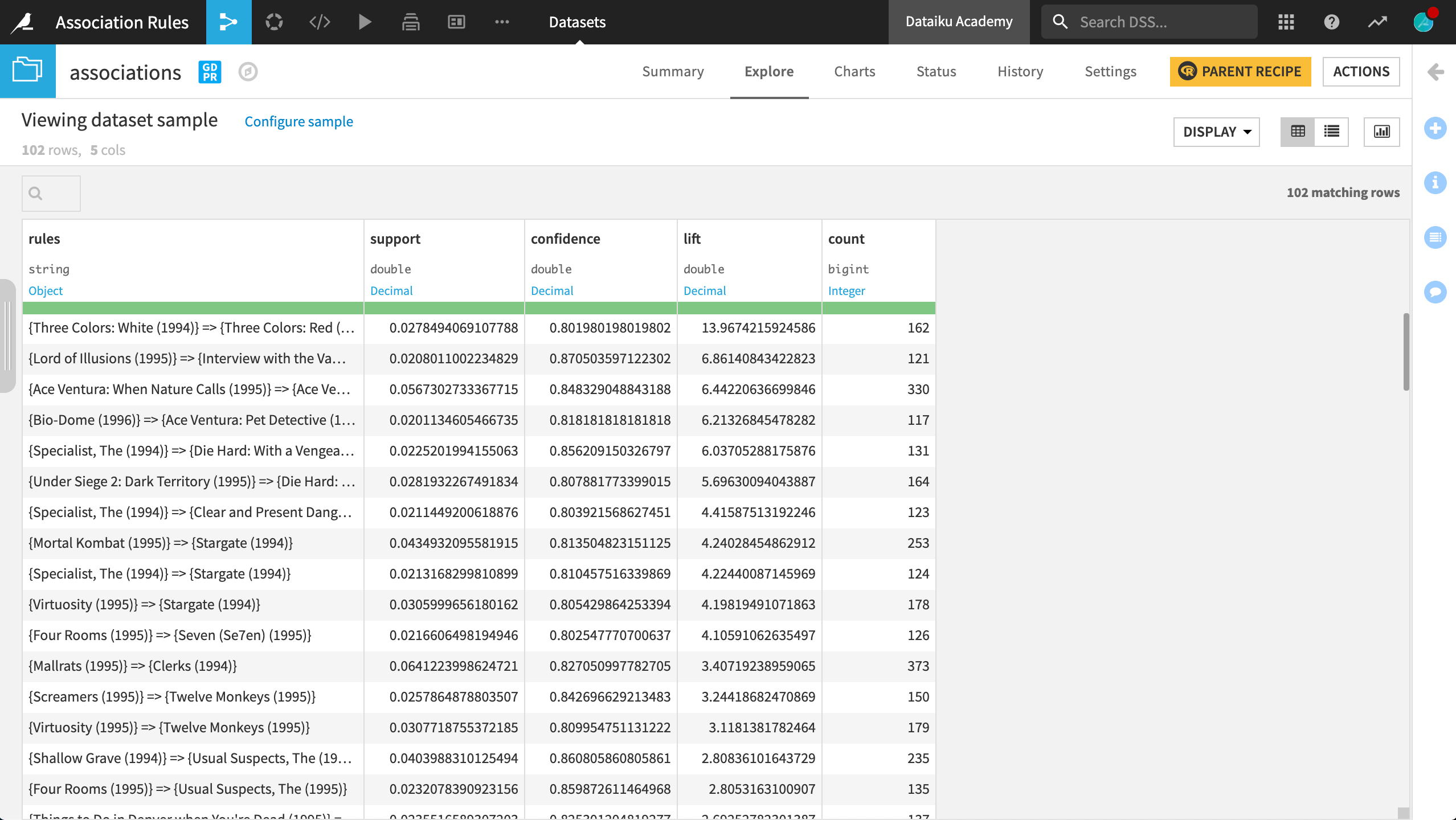Open the Summary tab
The image size is (1456, 820).
(x=673, y=71)
